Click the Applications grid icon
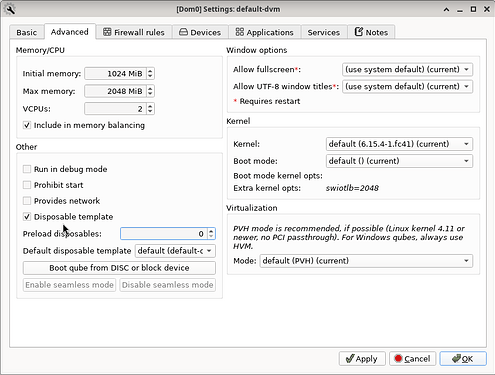The width and height of the screenshot is (495, 375). click(x=240, y=32)
